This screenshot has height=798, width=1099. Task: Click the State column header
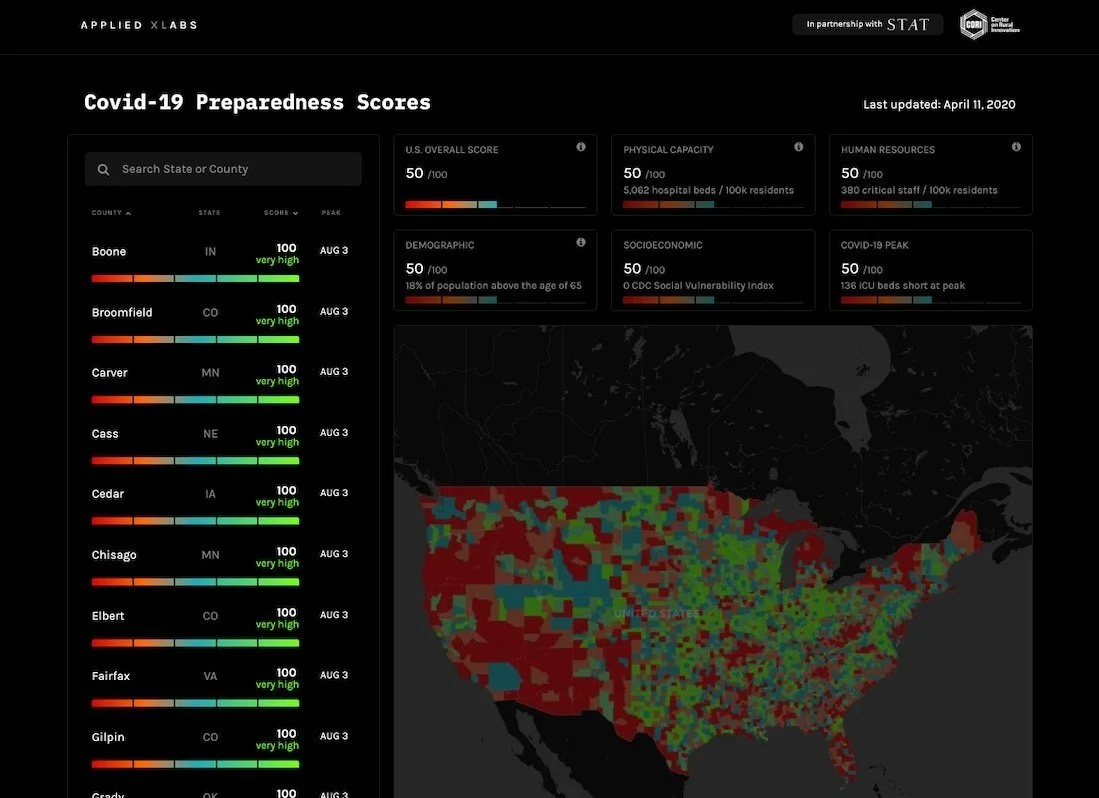click(209, 212)
